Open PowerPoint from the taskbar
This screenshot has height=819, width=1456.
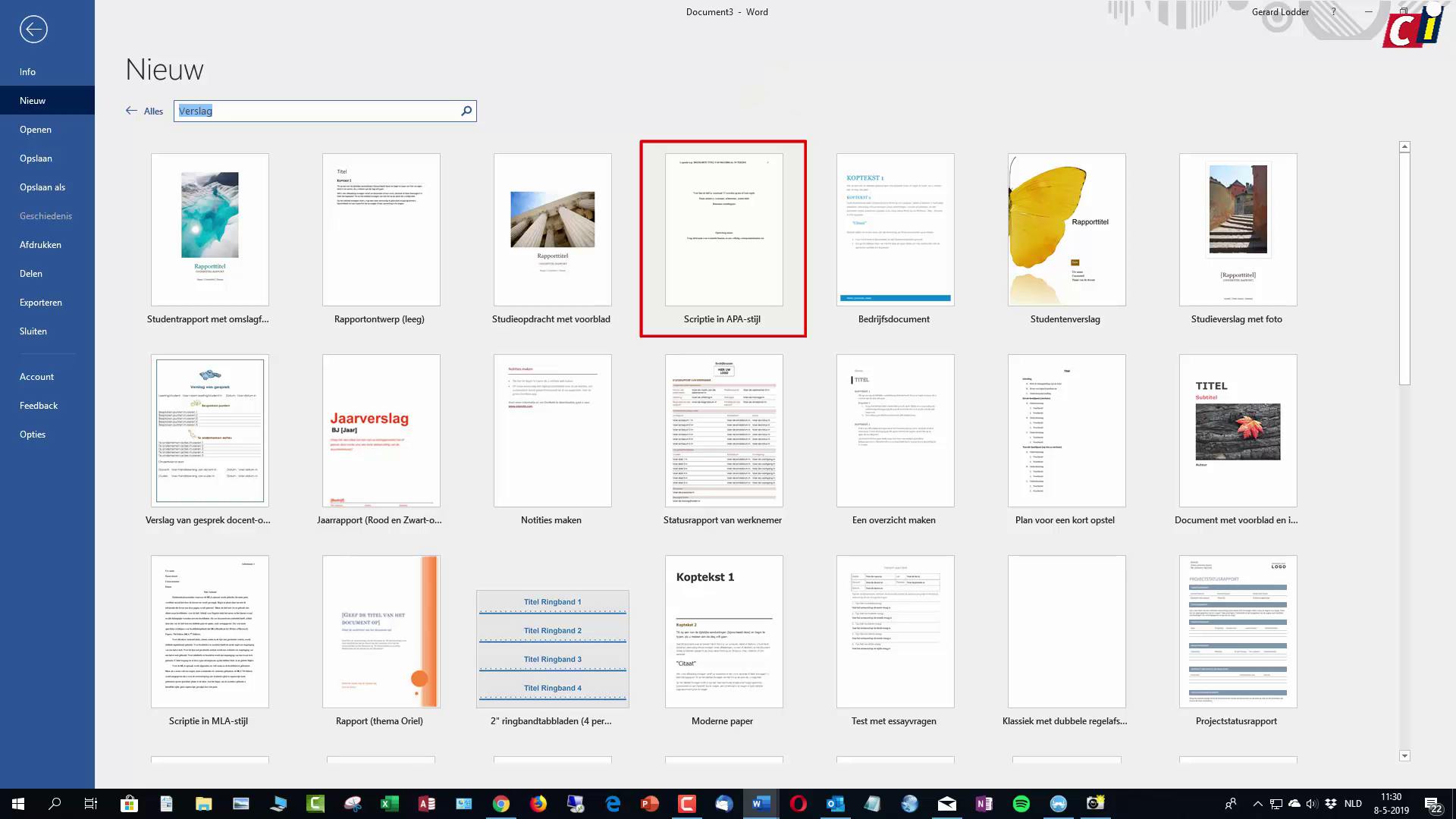coord(650,804)
